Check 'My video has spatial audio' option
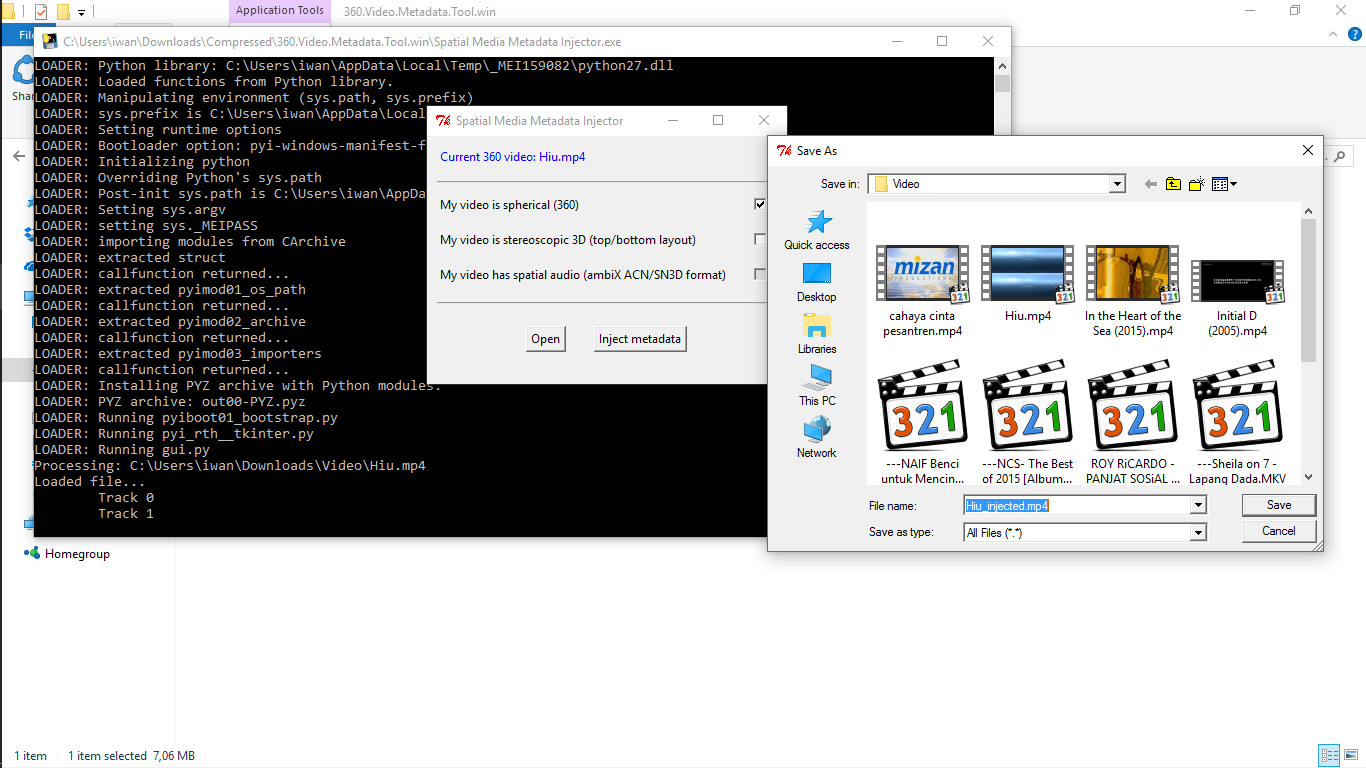Viewport: 1366px width, 768px height. pyautogui.click(x=759, y=274)
